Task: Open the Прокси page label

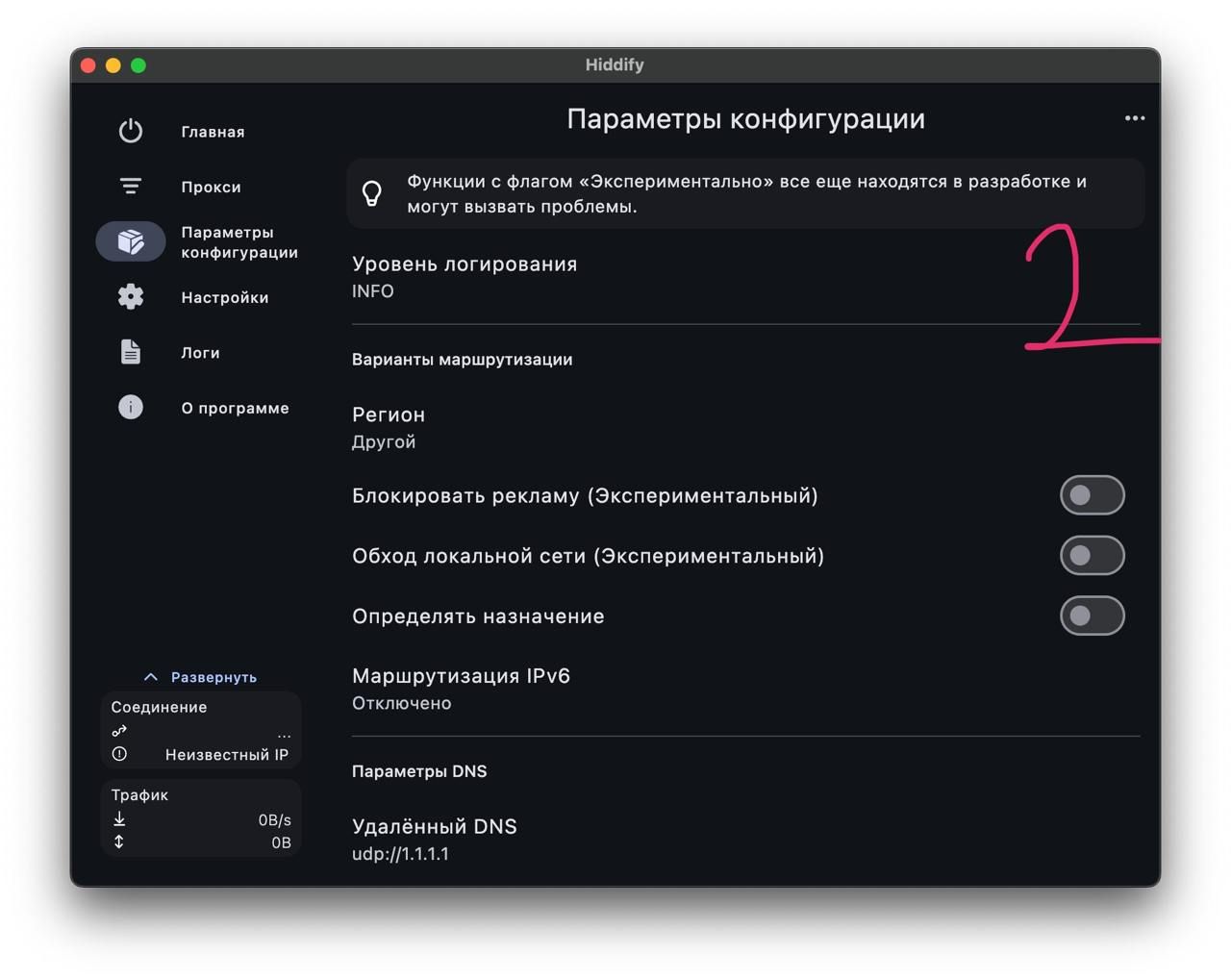Action: click(x=211, y=187)
